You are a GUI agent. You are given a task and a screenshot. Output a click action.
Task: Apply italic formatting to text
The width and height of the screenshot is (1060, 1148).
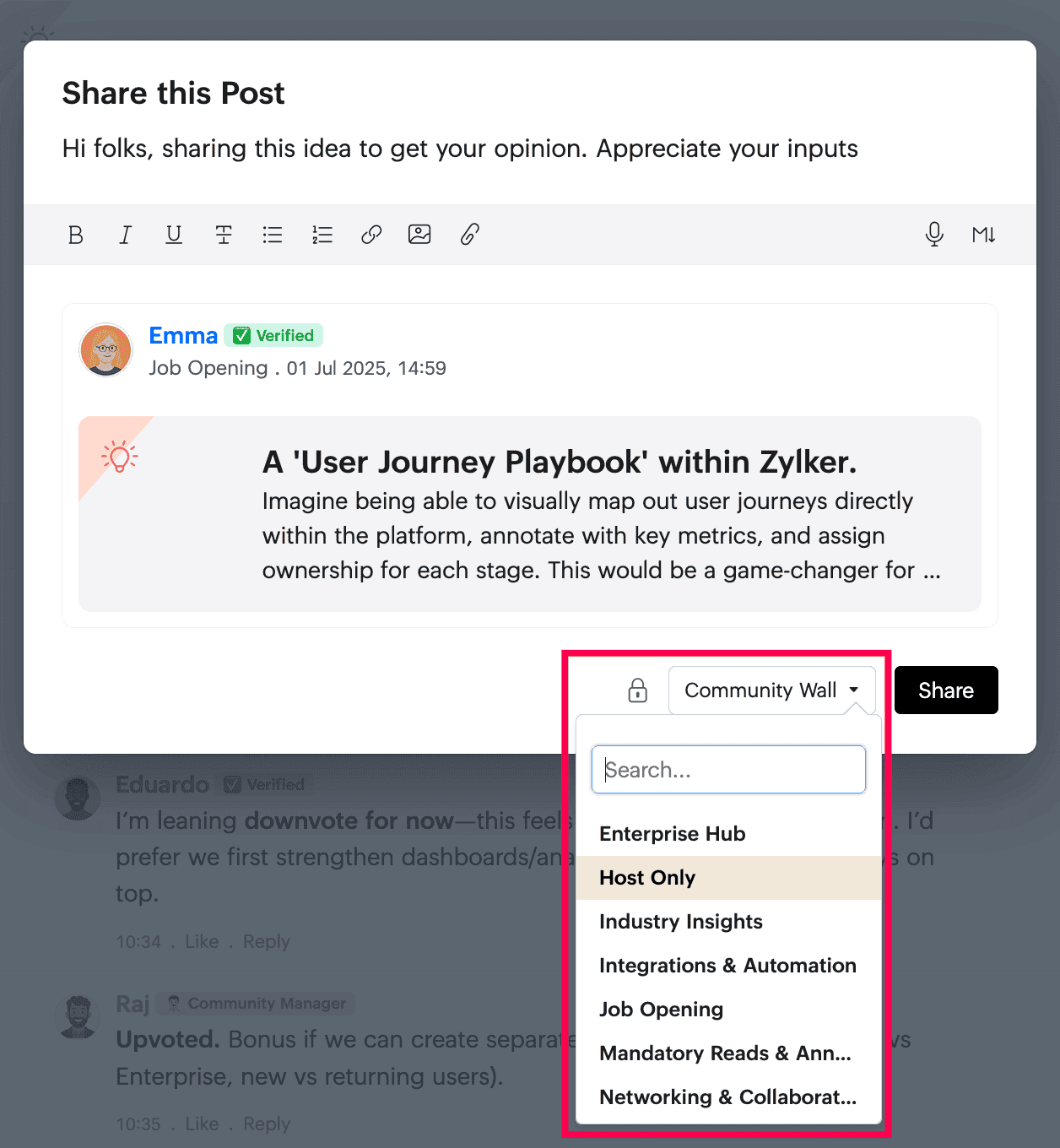(x=125, y=235)
